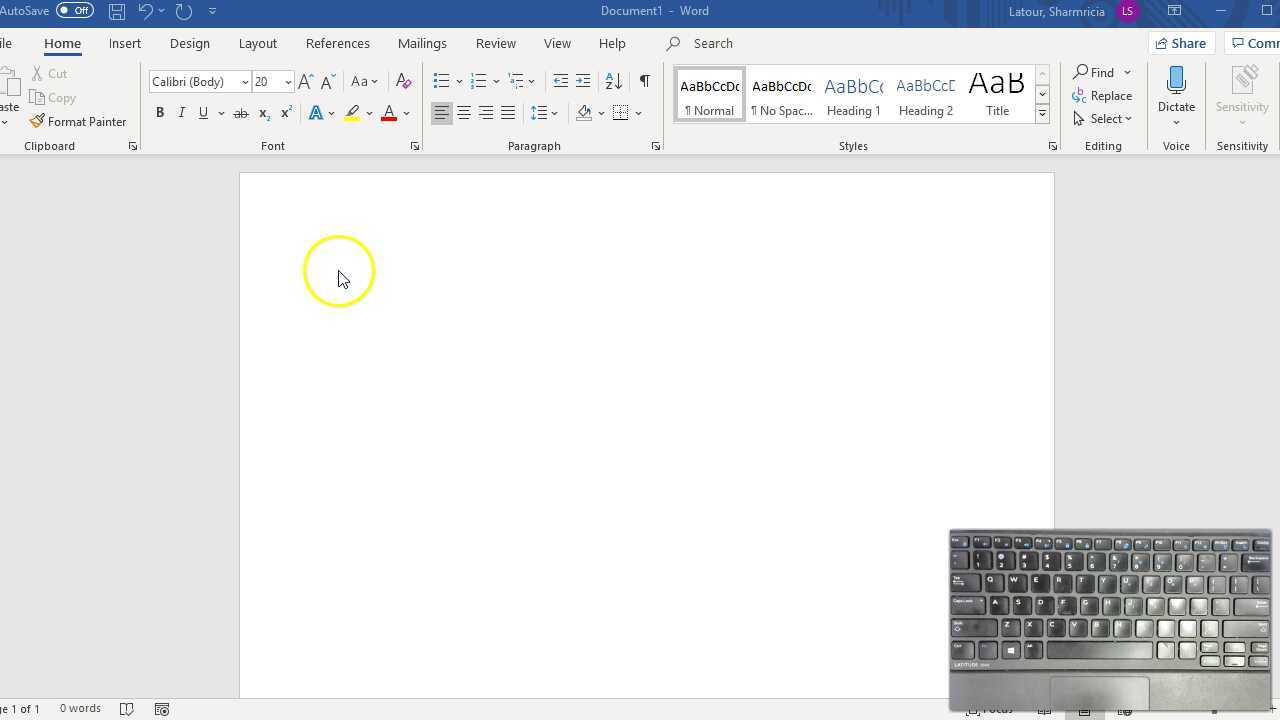The width and height of the screenshot is (1280, 720).
Task: Switch to the Design tab
Action: pos(190,43)
